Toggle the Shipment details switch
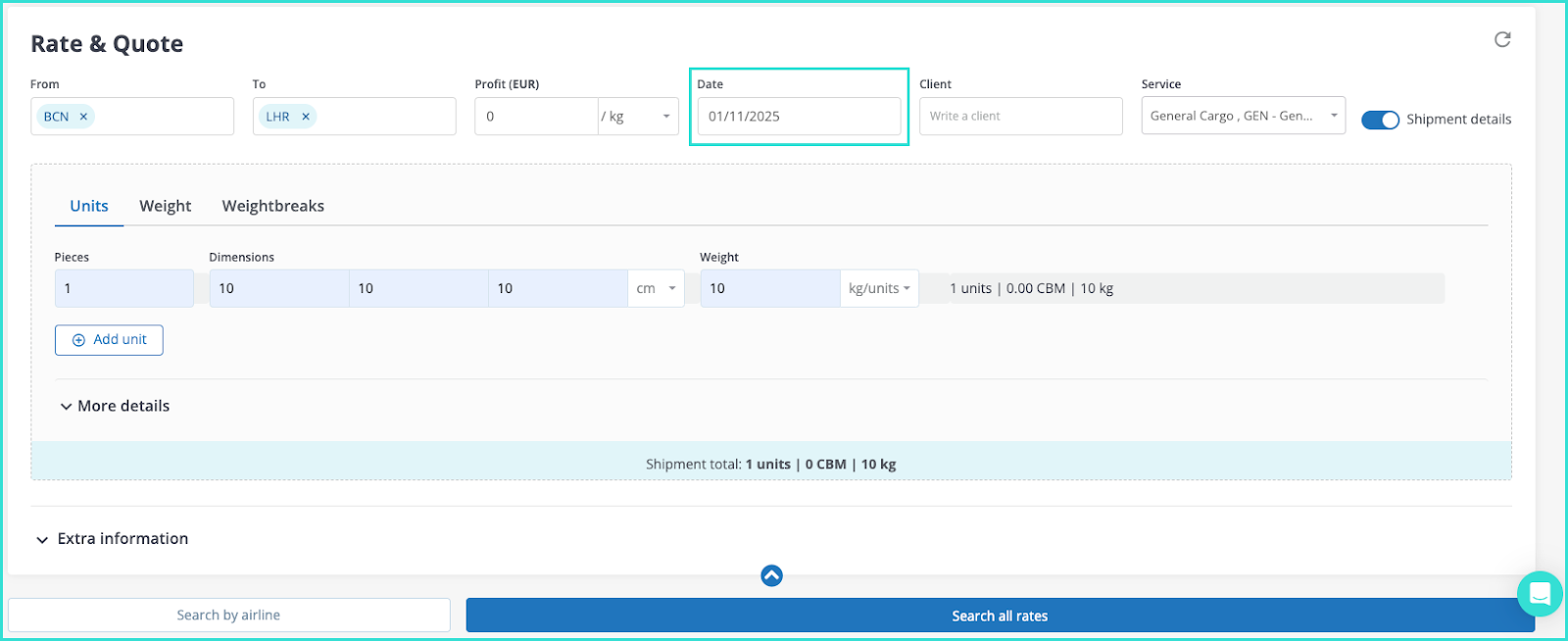 click(x=1380, y=120)
